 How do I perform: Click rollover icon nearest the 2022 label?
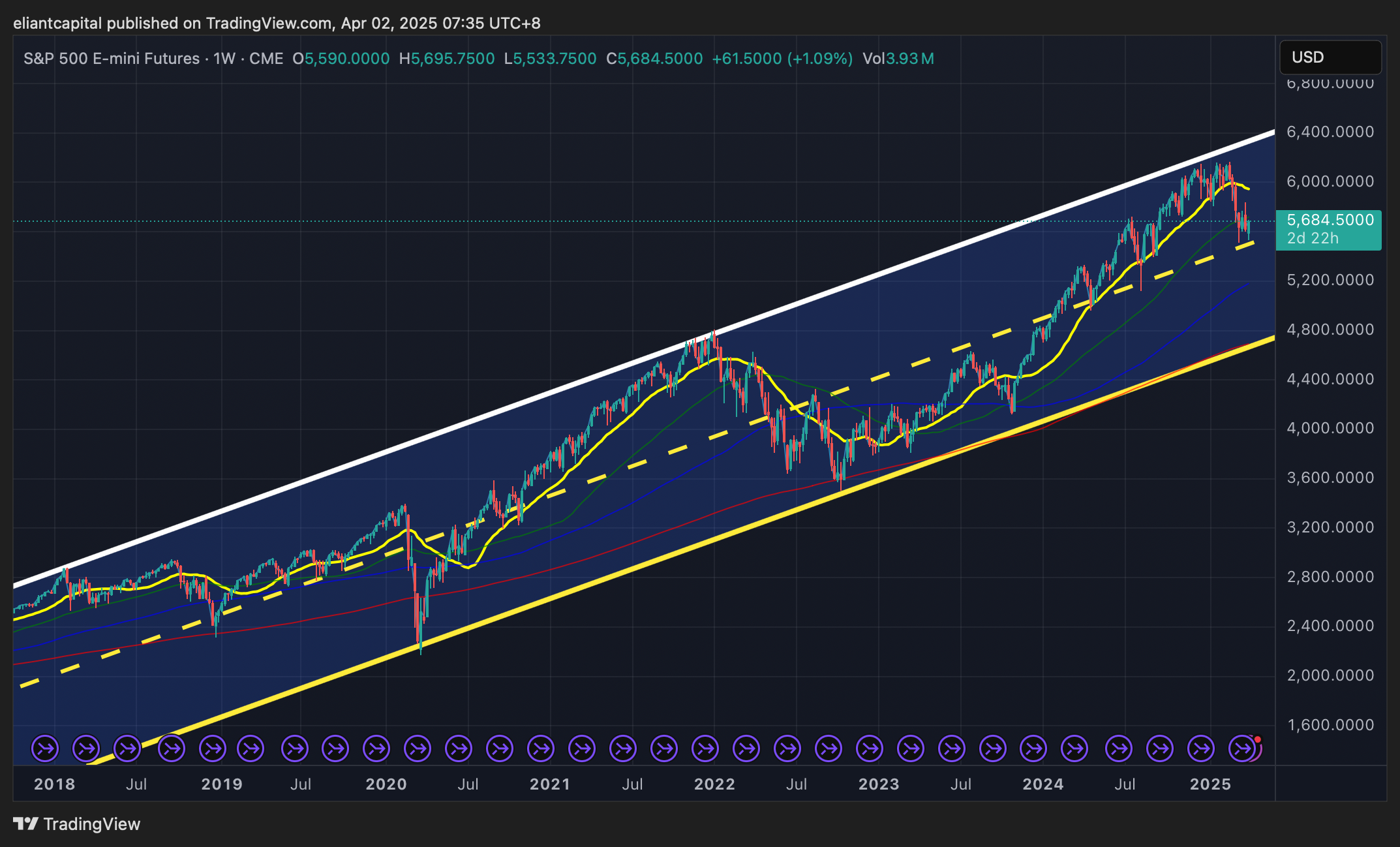pos(705,748)
